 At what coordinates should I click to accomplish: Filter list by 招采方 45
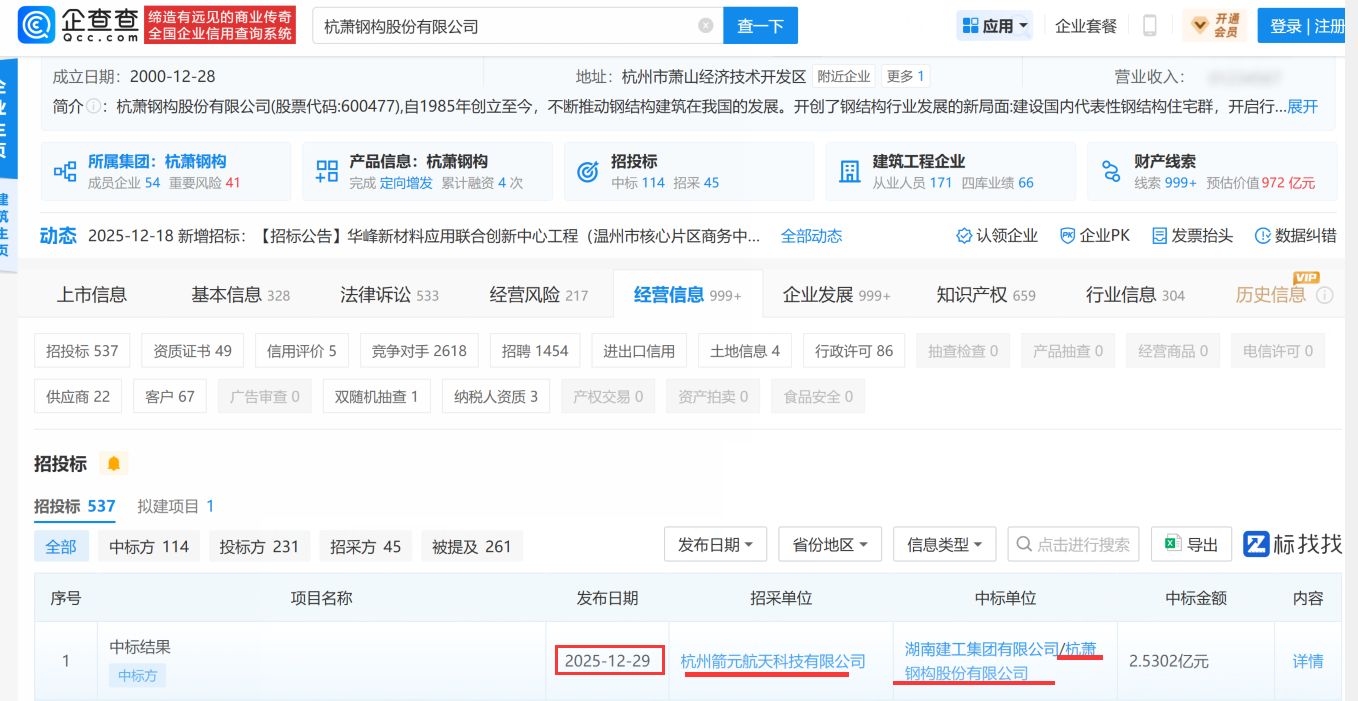point(365,546)
